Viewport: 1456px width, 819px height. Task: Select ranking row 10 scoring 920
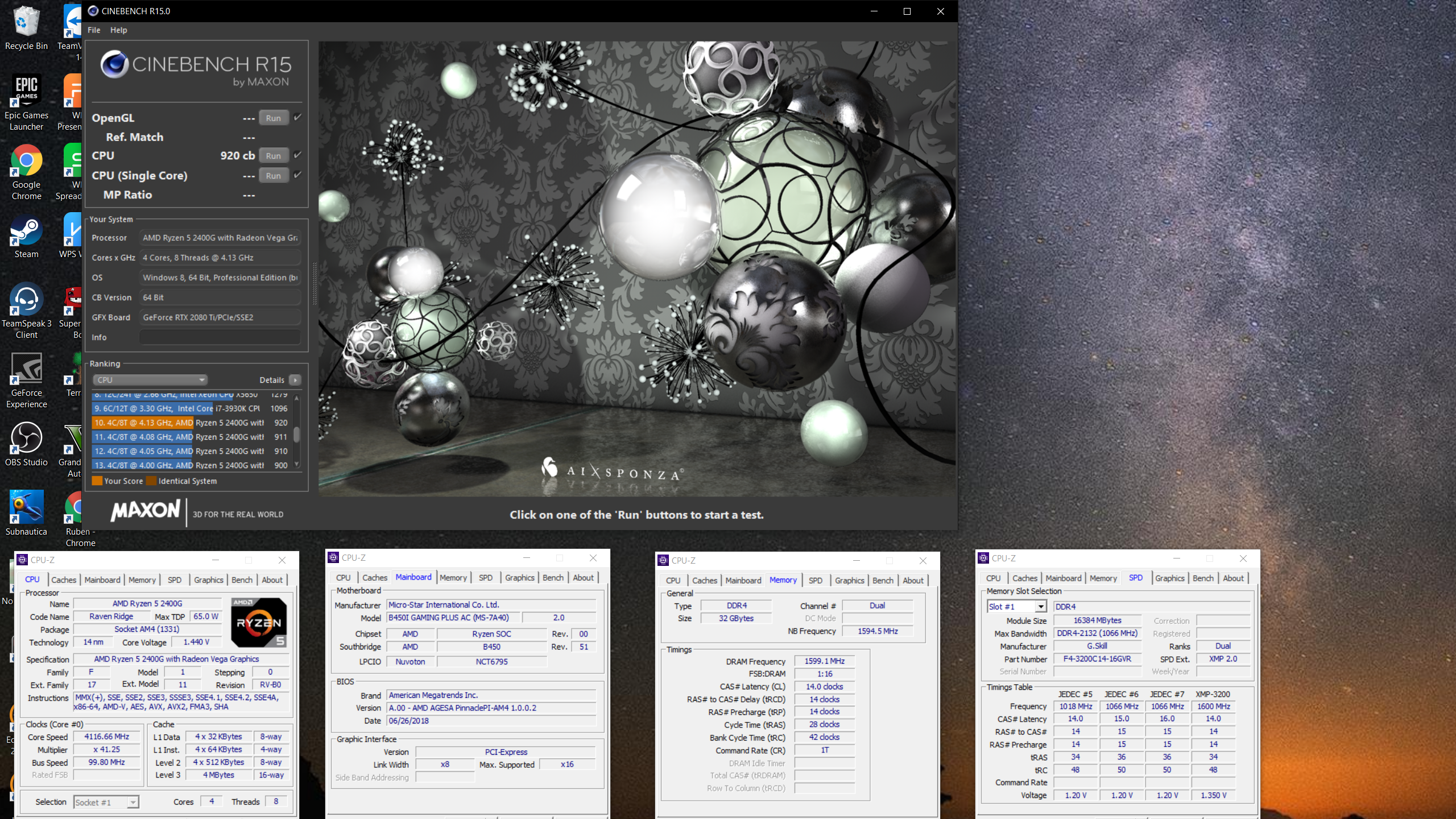(192, 423)
